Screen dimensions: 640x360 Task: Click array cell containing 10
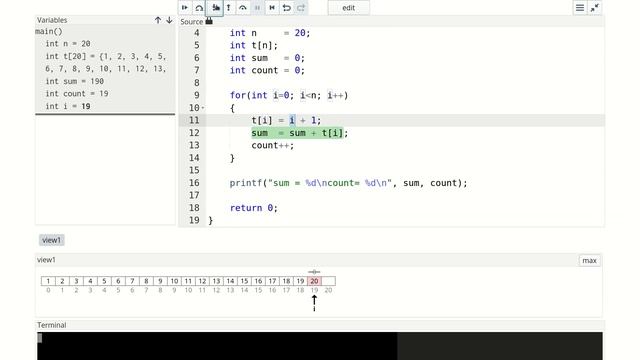click(174, 281)
